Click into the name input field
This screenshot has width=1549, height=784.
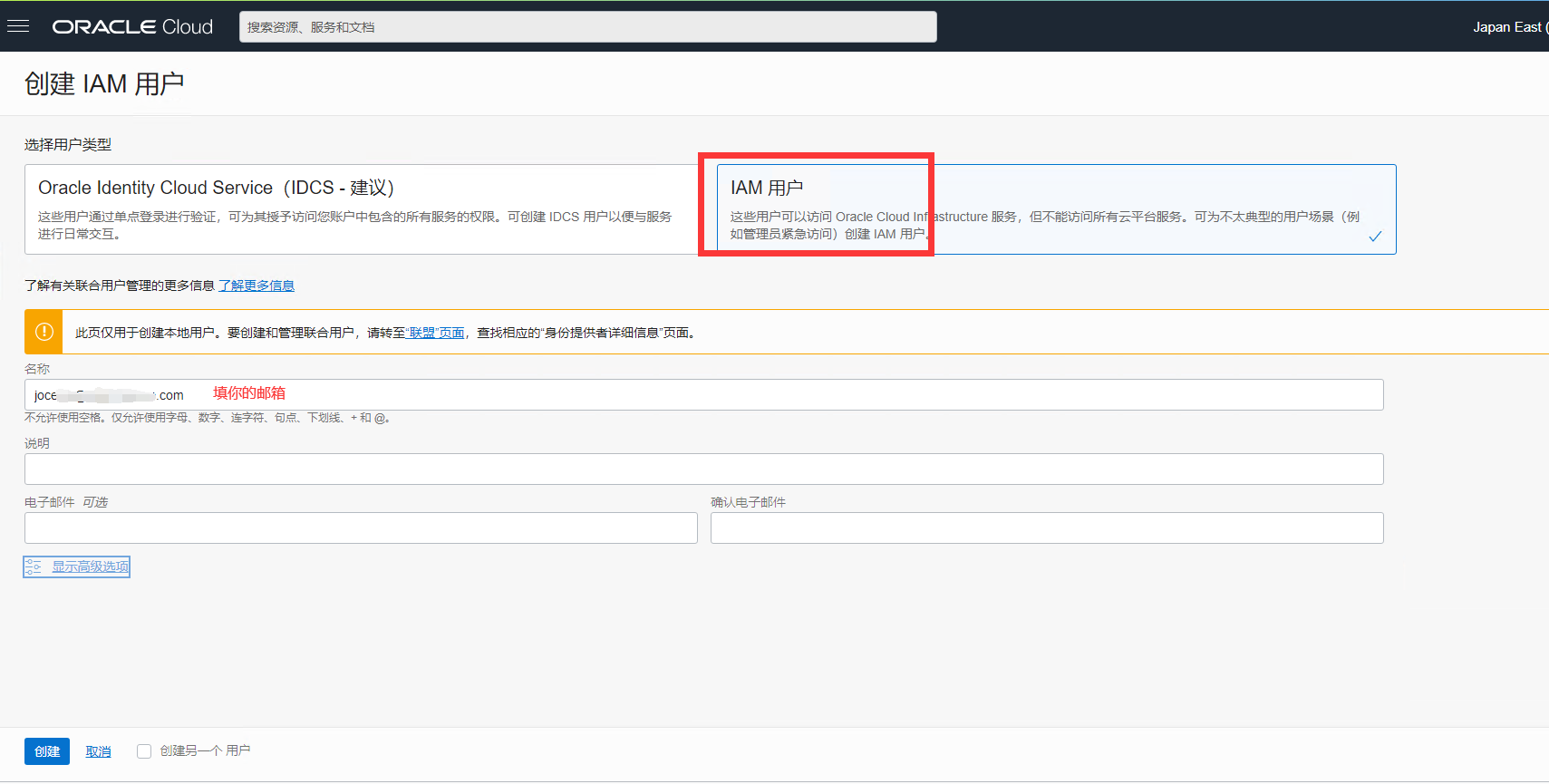click(x=703, y=395)
